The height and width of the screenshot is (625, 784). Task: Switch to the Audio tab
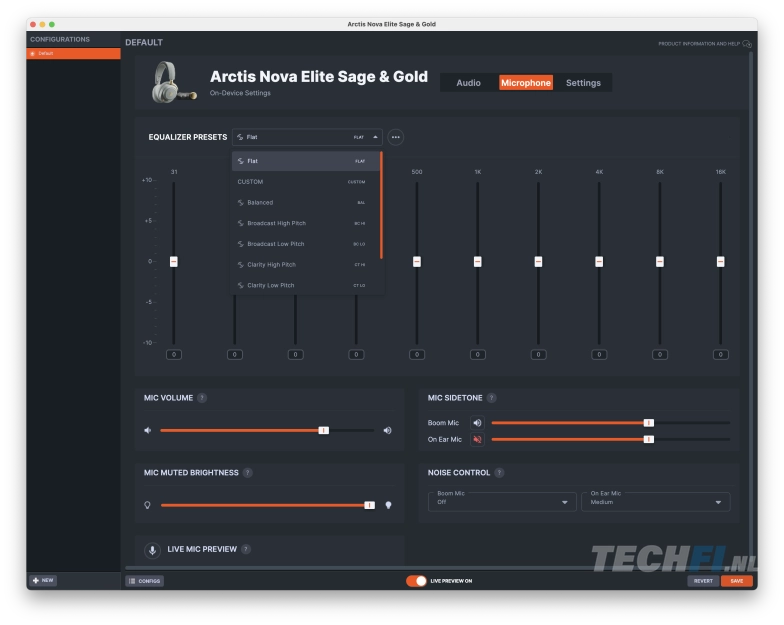468,83
